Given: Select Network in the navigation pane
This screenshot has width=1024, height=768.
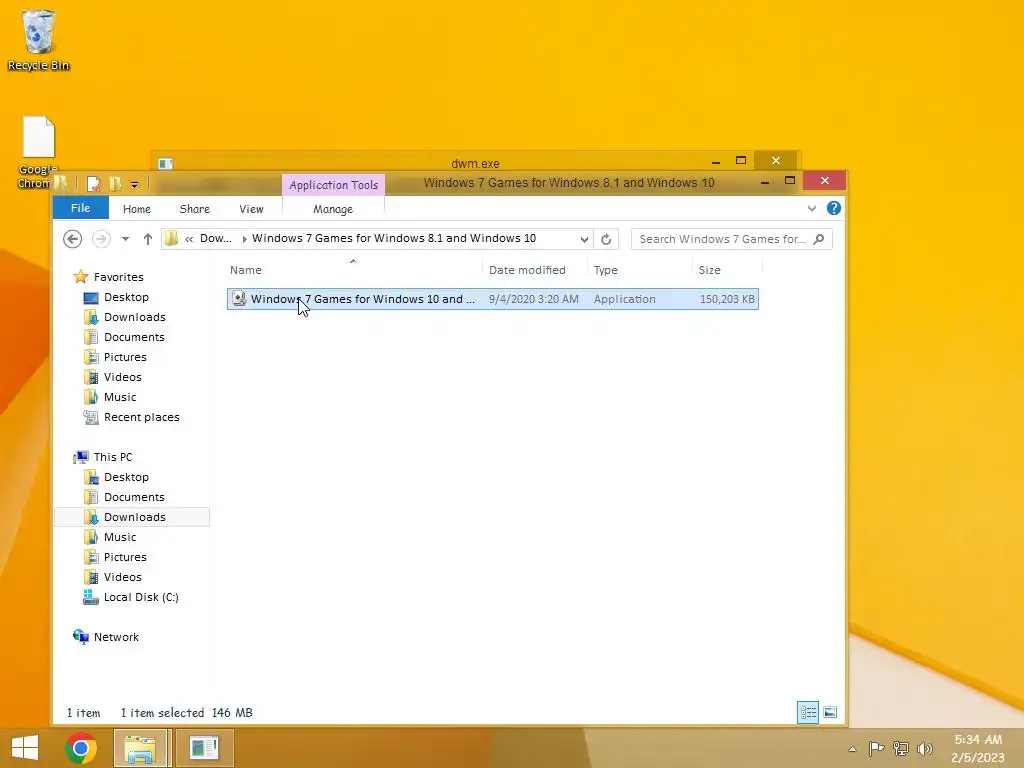Looking at the screenshot, I should (116, 637).
